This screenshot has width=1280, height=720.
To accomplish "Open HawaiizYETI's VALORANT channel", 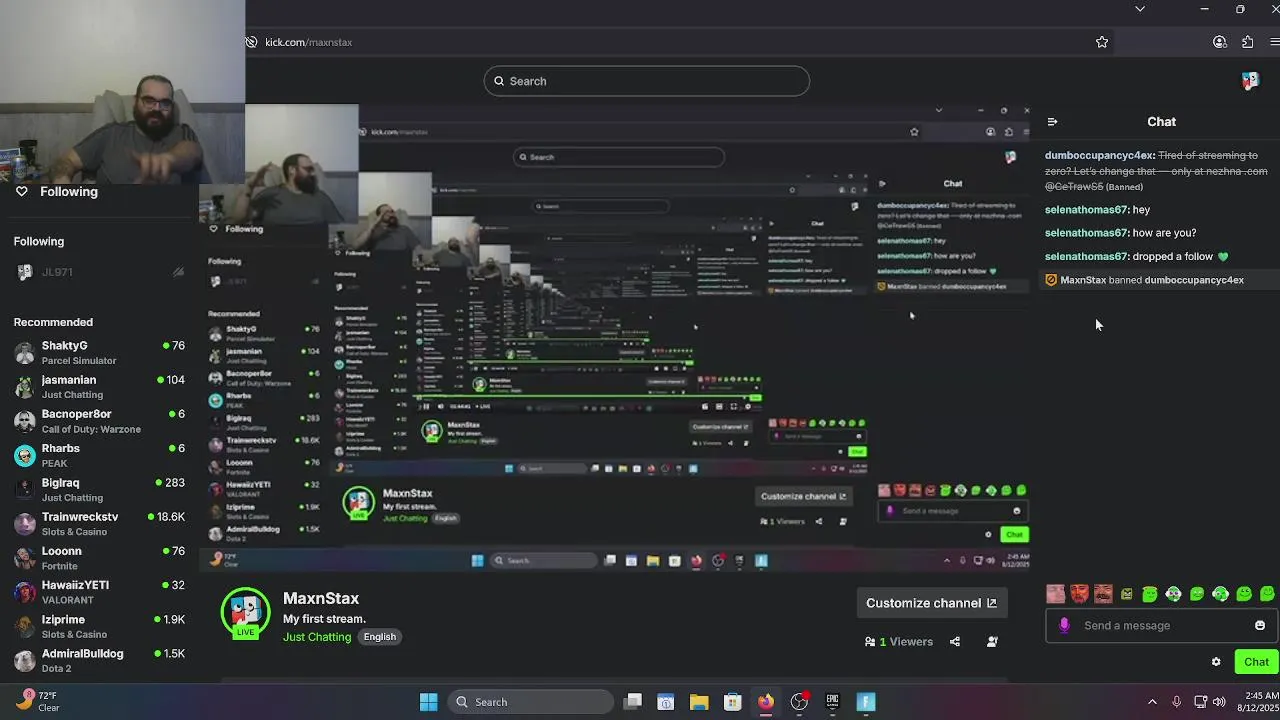I will click(x=100, y=592).
